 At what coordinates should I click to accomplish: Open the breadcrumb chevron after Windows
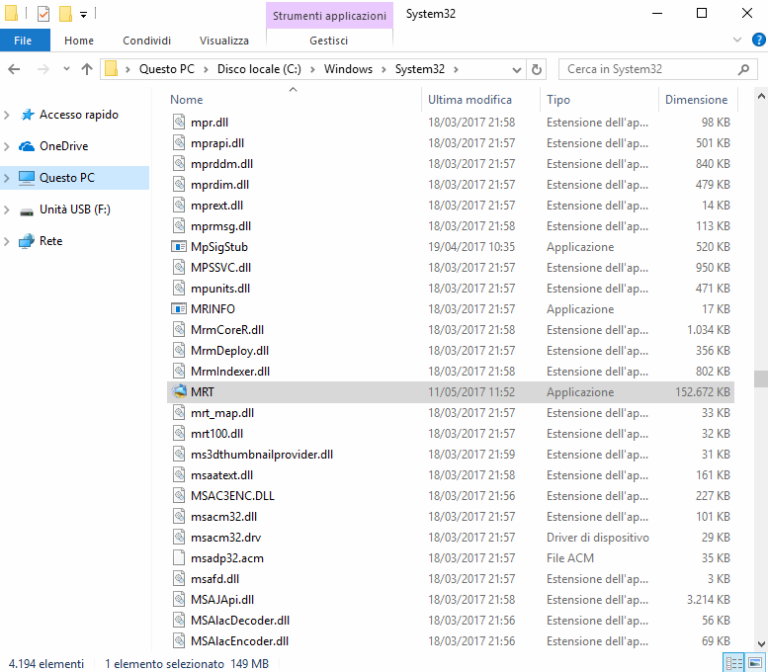coord(384,70)
